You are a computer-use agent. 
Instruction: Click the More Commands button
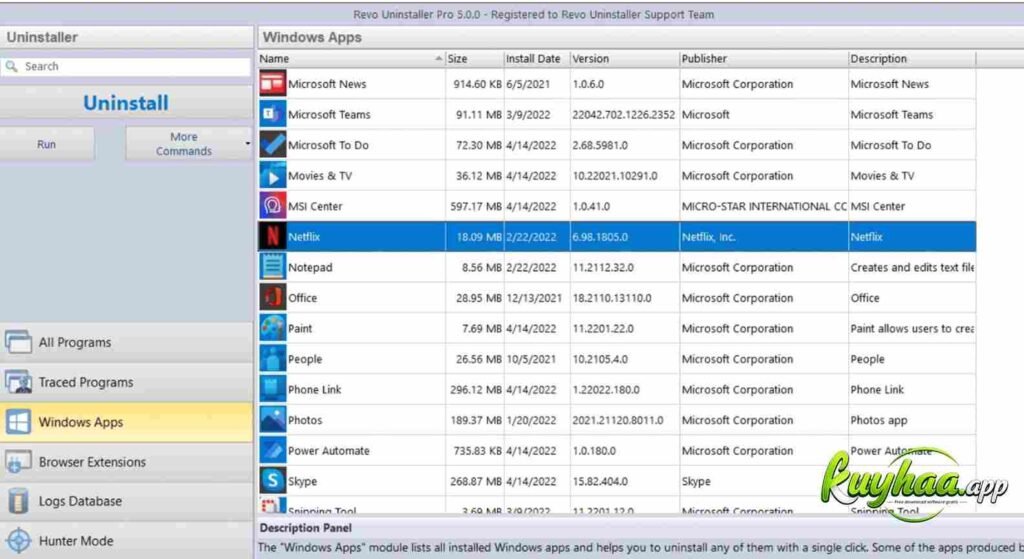coord(184,144)
